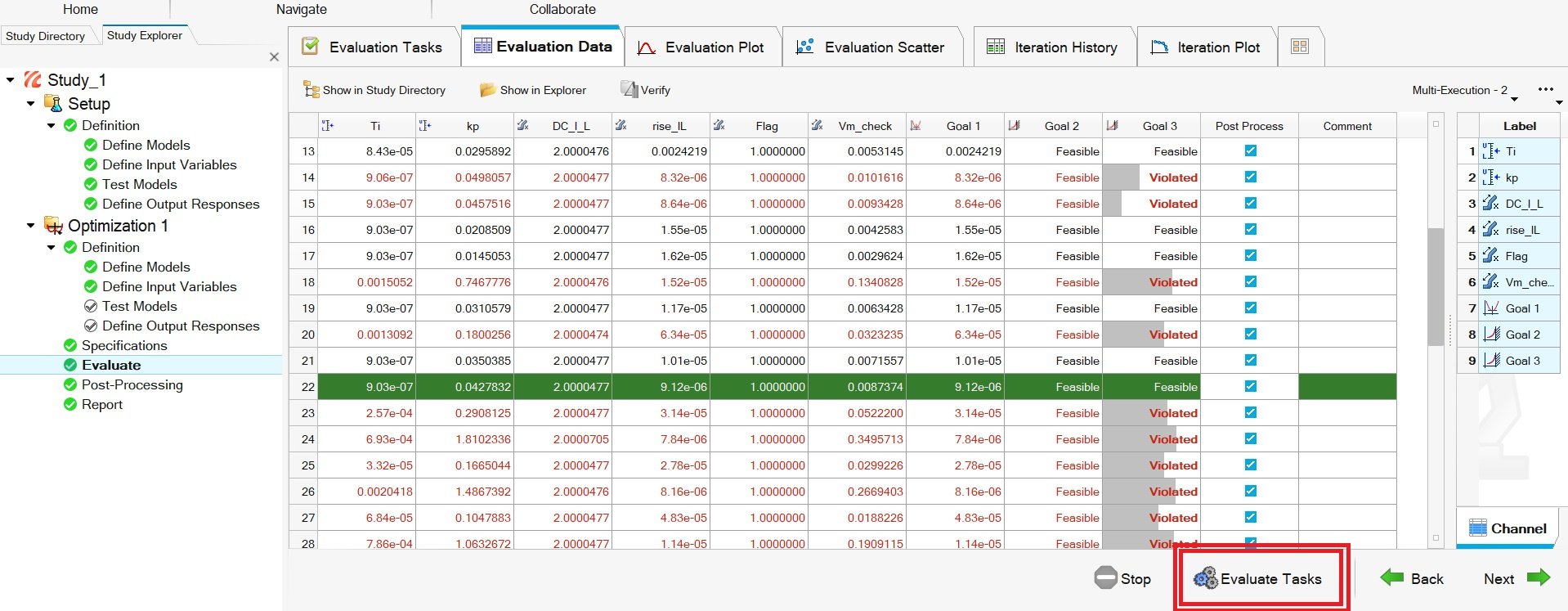The image size is (1568, 611).
Task: Click the DC_I_L response icon in Label list
Action: pyautogui.click(x=1491, y=204)
